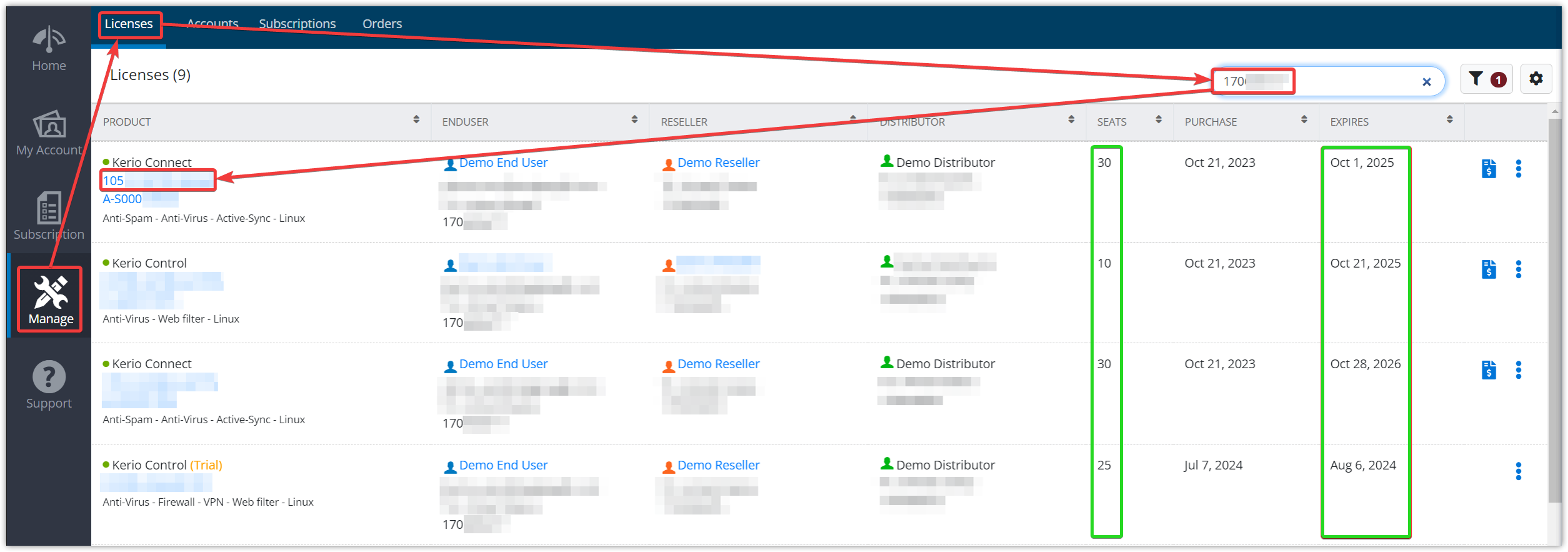Open Demo Reseller link in first row

719,163
